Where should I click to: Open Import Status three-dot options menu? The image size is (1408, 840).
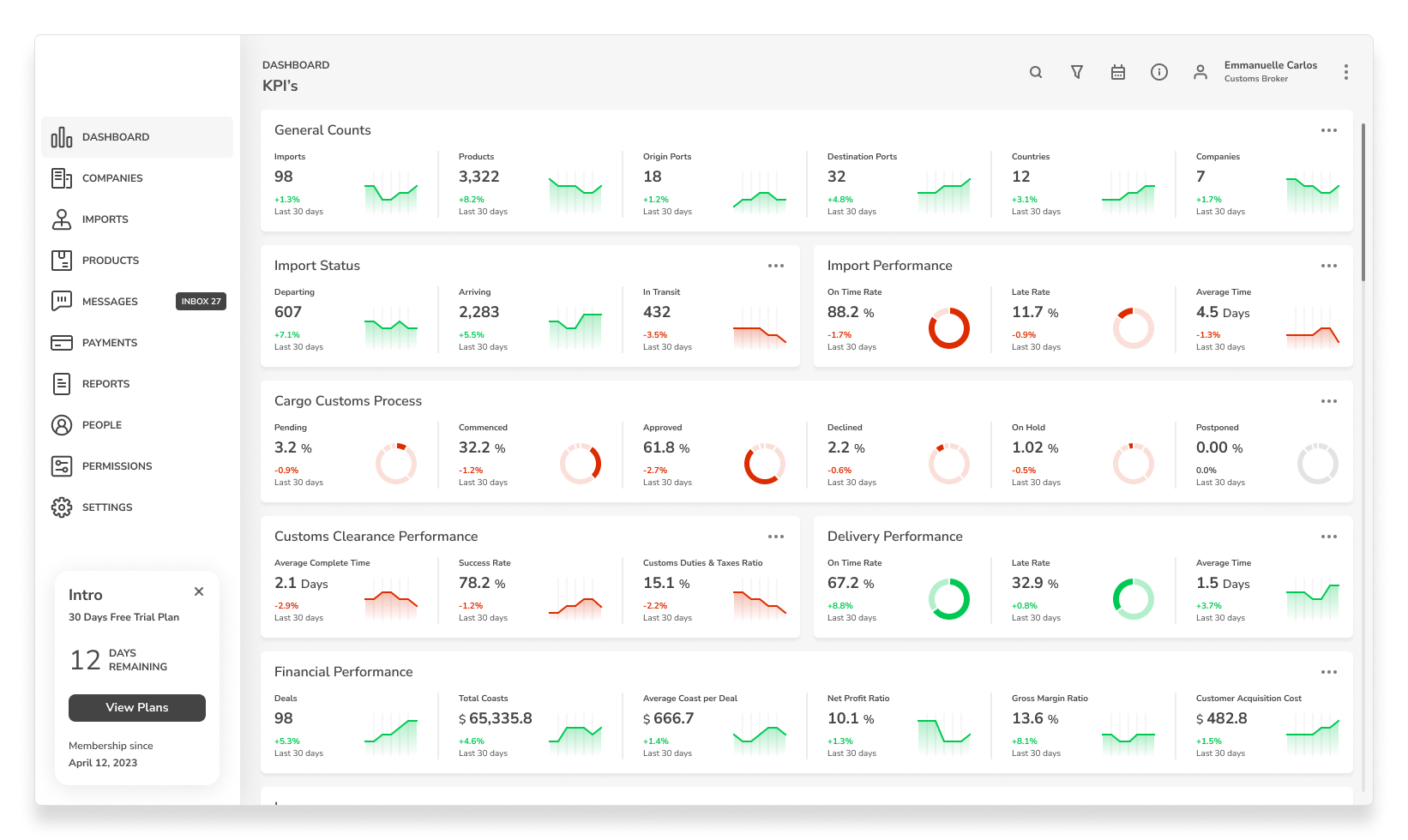pyautogui.click(x=776, y=266)
